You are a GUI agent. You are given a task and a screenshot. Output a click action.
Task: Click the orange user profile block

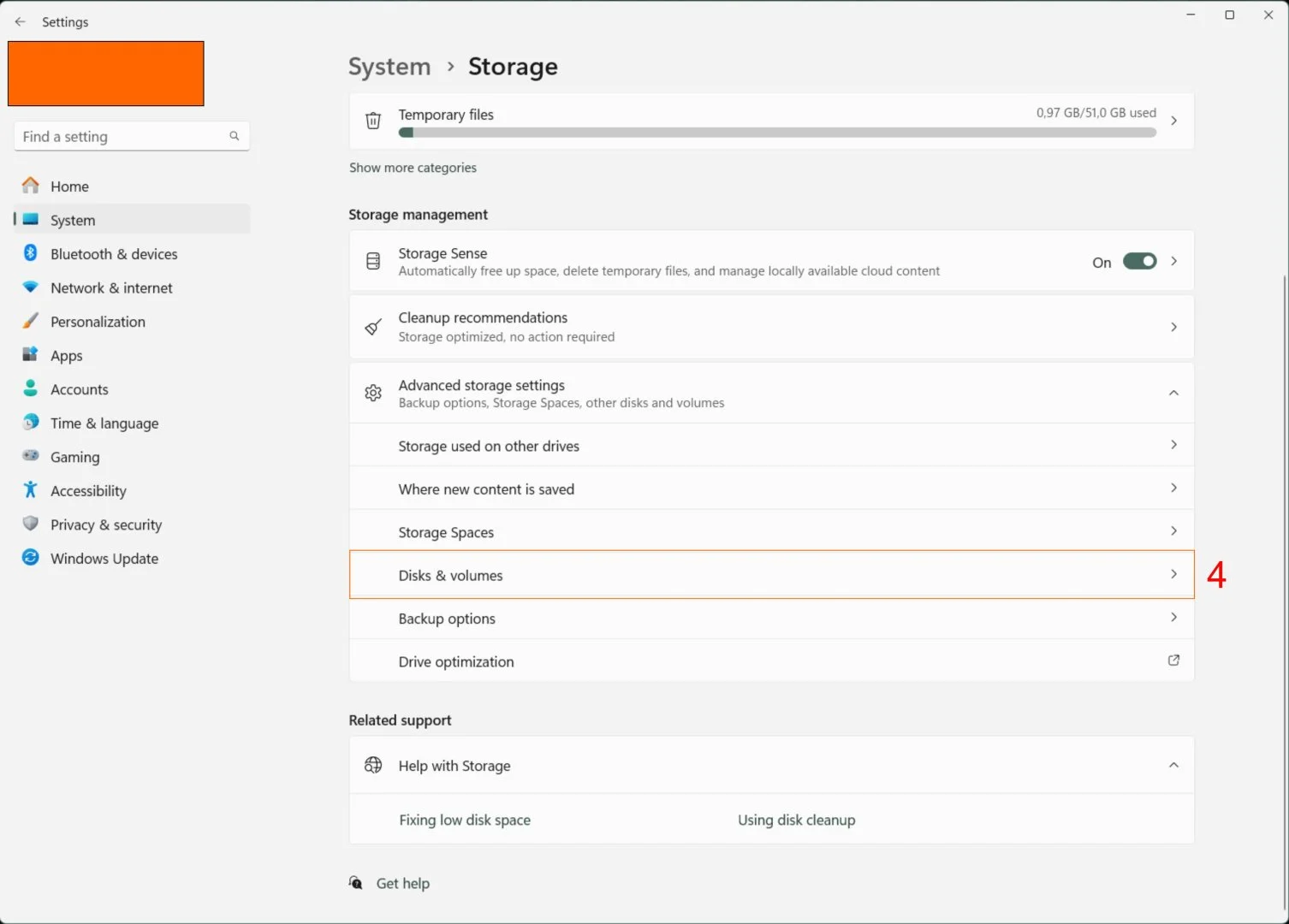[x=106, y=74]
